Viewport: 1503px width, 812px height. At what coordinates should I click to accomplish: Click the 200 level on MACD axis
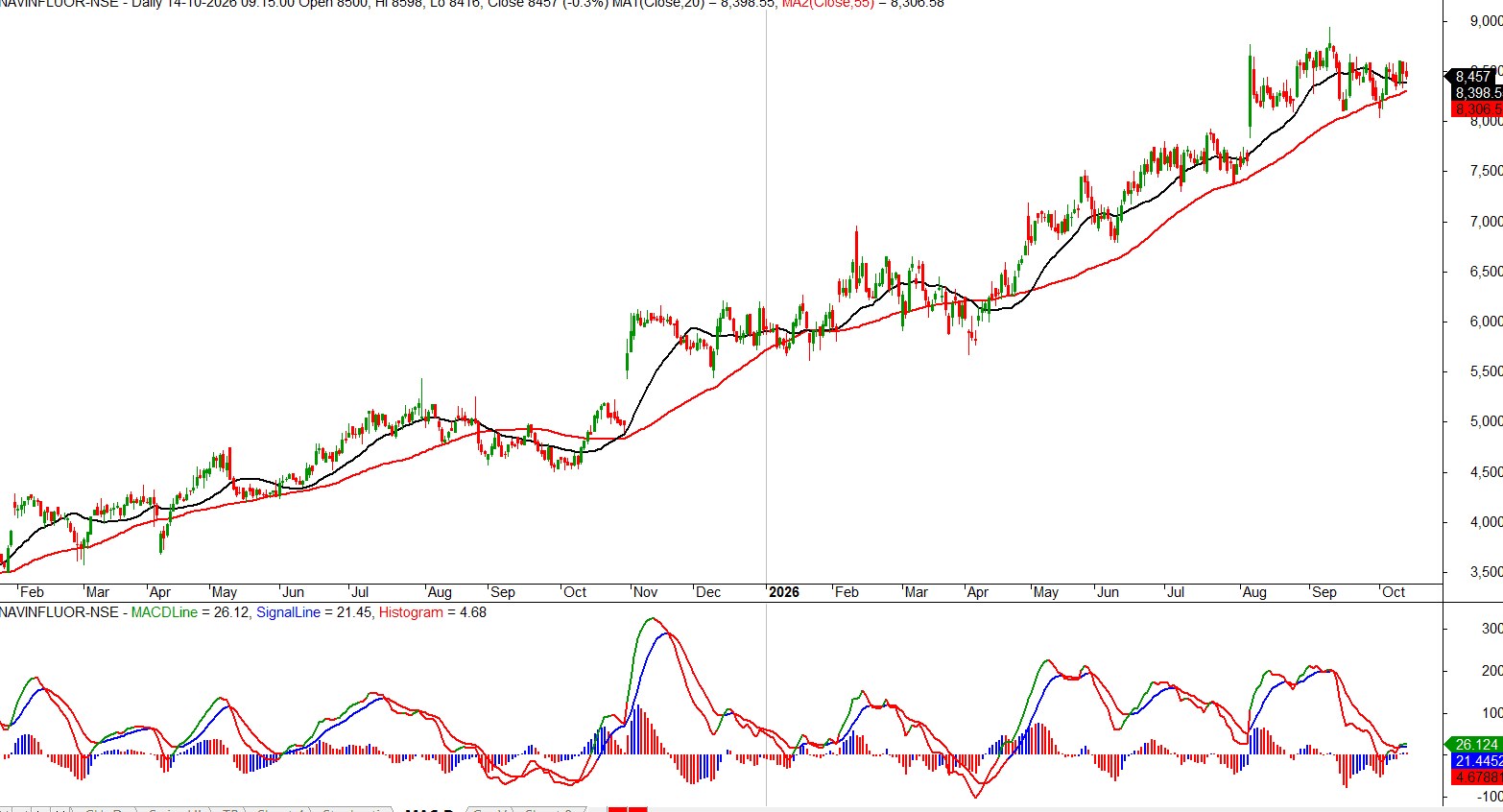click(x=1492, y=671)
